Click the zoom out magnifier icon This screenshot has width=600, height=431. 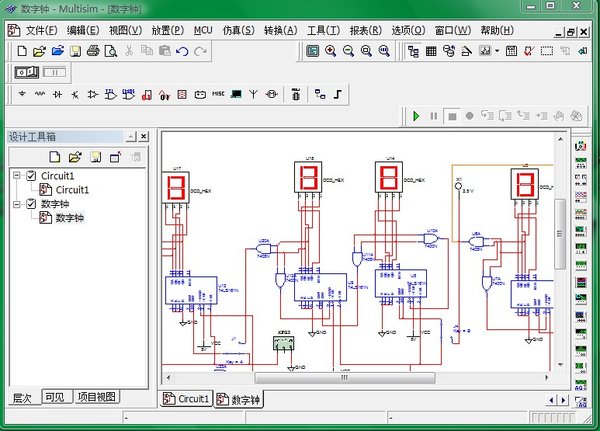pos(349,50)
